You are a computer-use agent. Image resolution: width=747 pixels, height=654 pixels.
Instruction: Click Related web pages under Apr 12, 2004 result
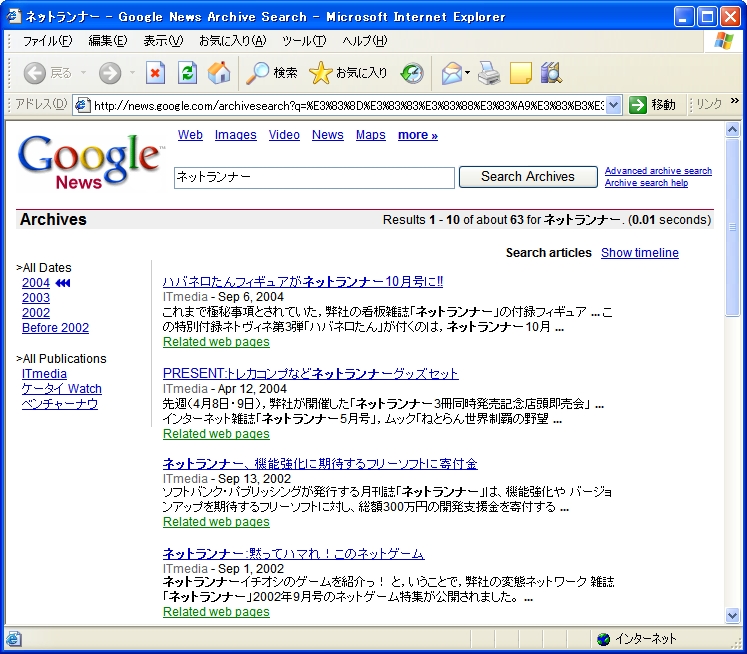(x=216, y=434)
